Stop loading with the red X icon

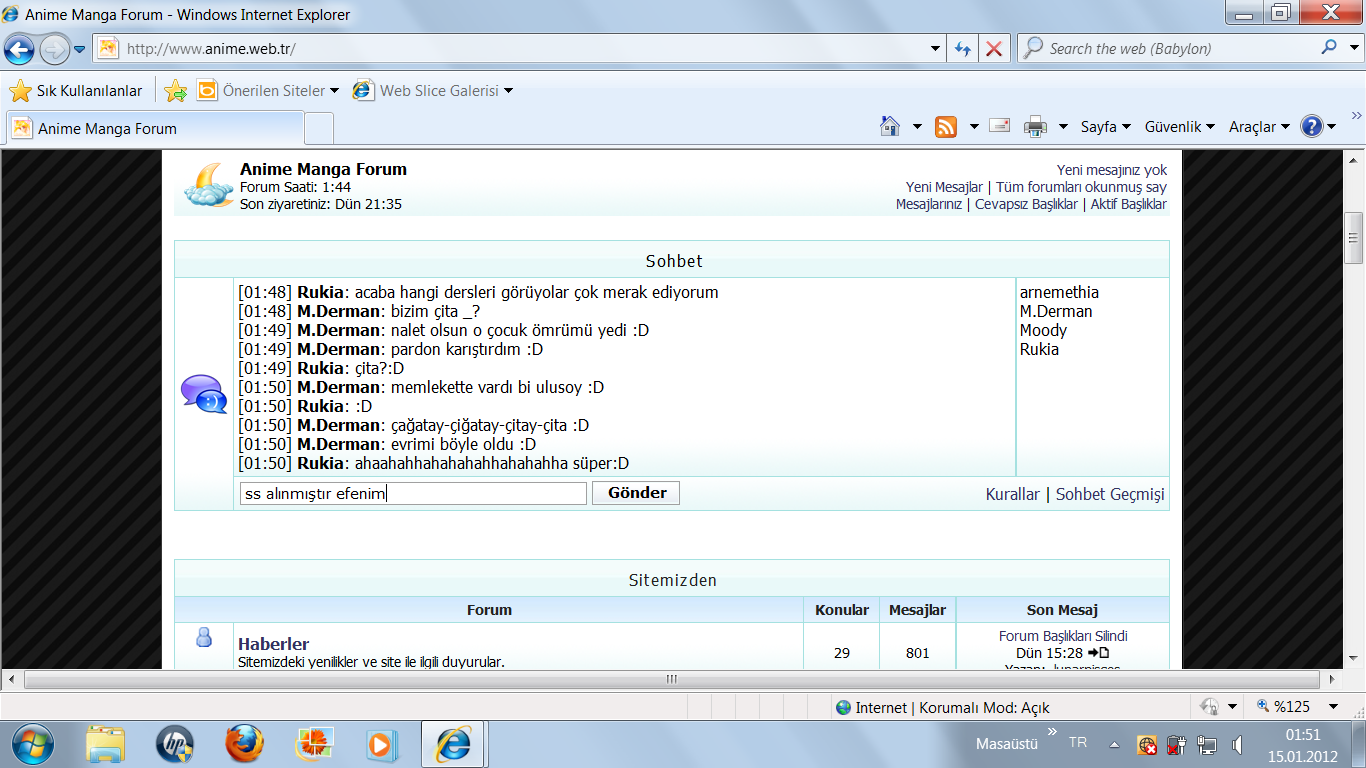pos(993,48)
